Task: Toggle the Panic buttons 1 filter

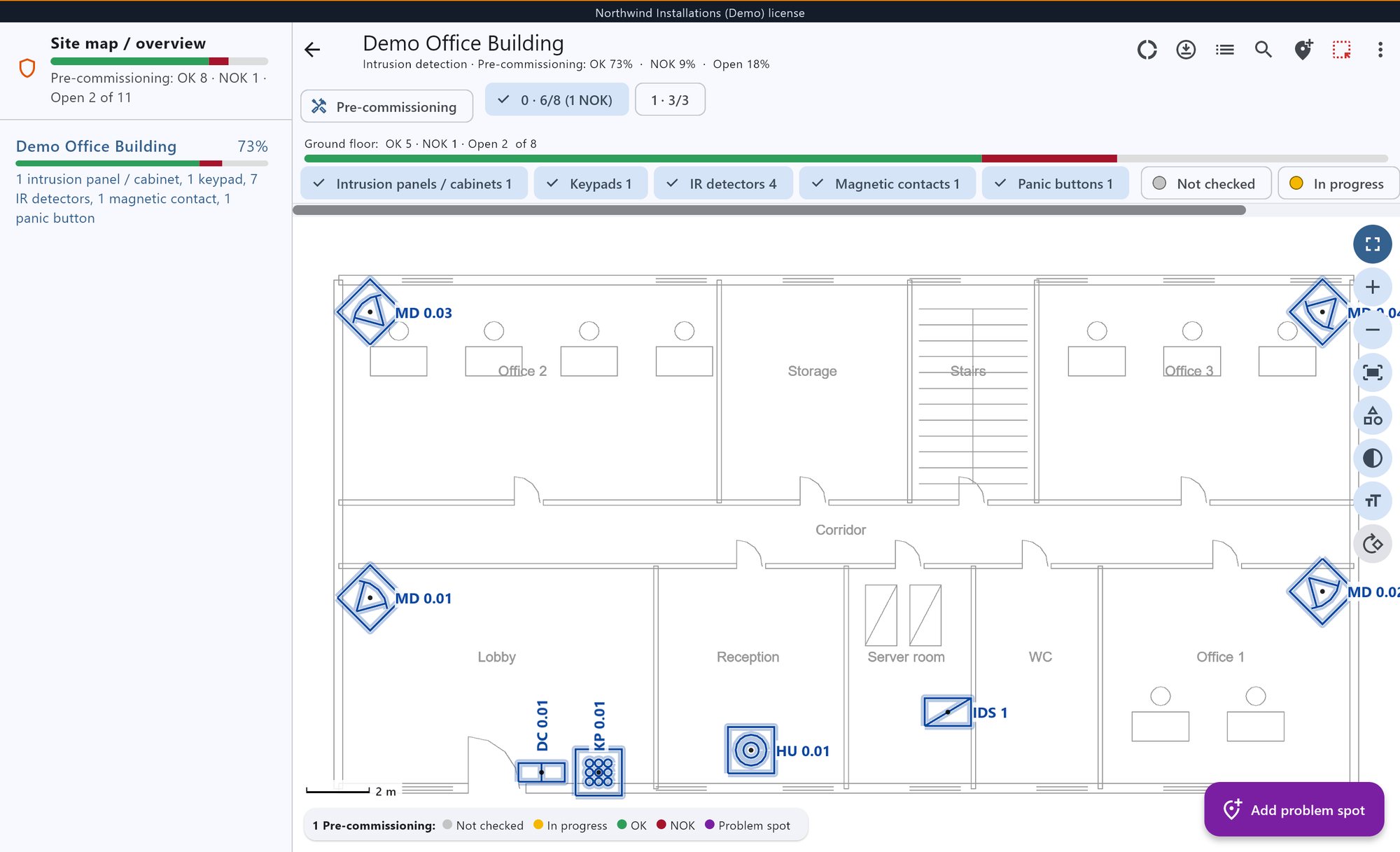Action: coord(1055,183)
